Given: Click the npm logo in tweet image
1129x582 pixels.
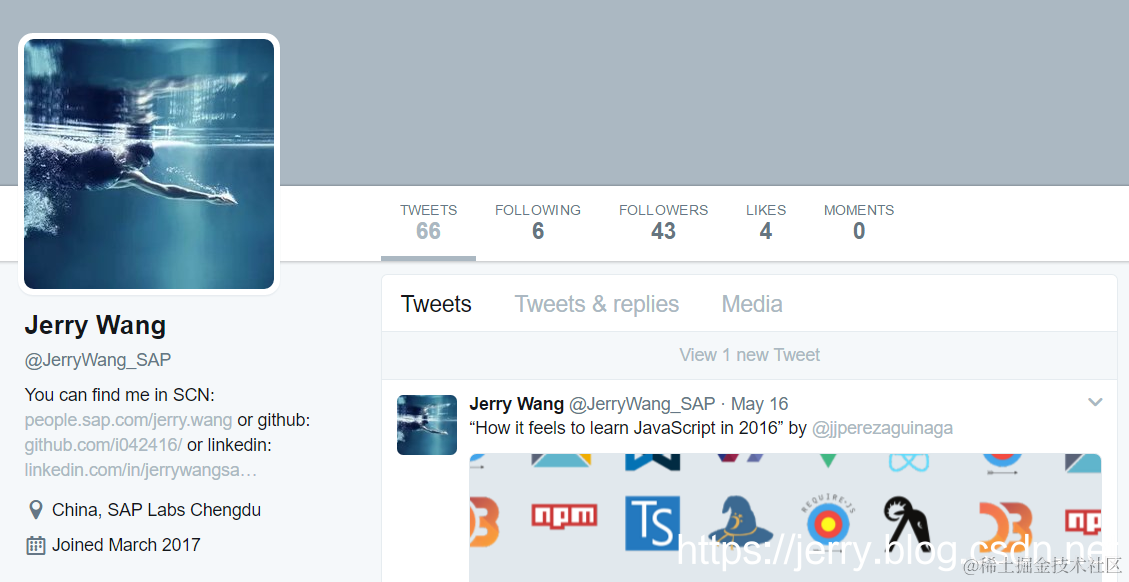Looking at the screenshot, I should [564, 515].
